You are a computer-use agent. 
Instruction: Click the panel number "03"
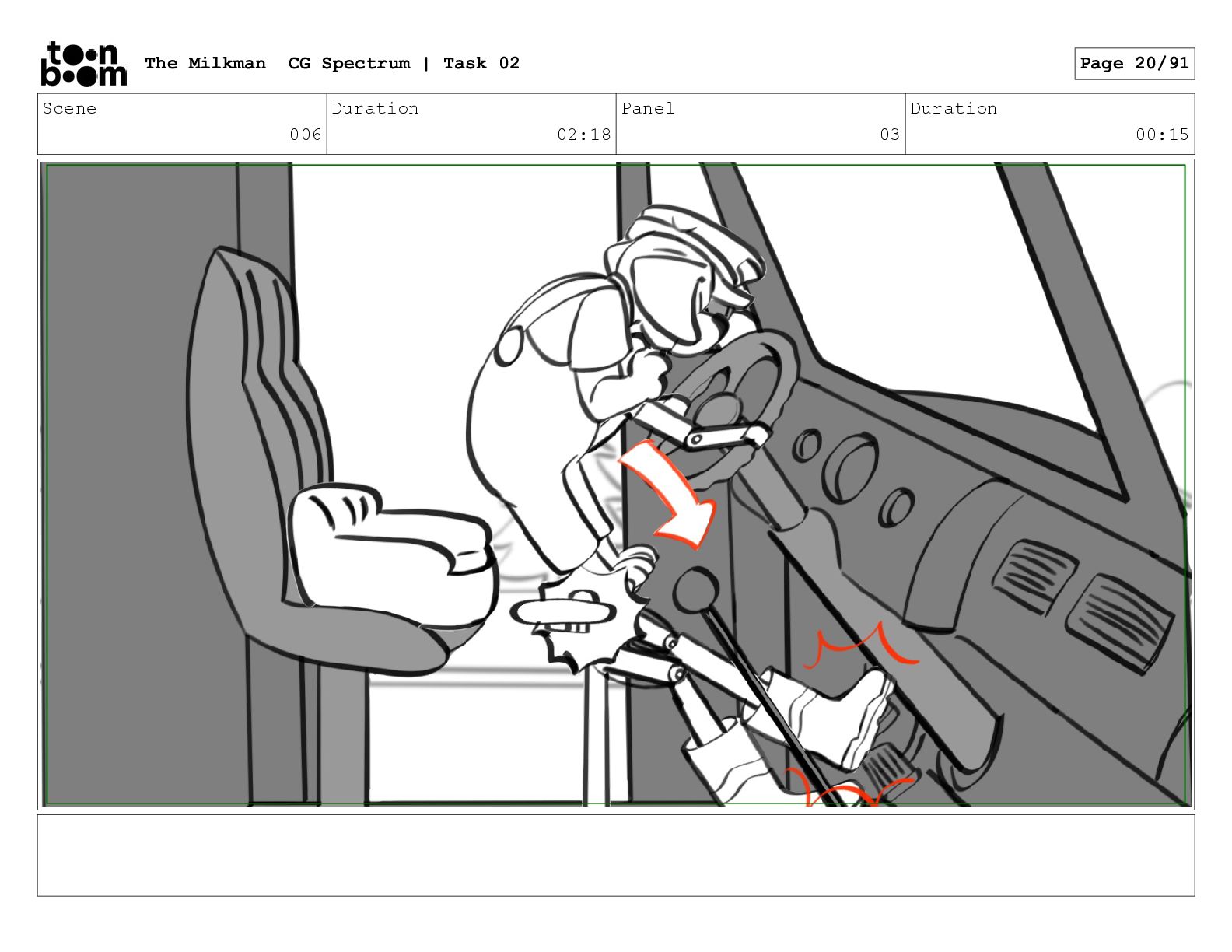coord(890,135)
